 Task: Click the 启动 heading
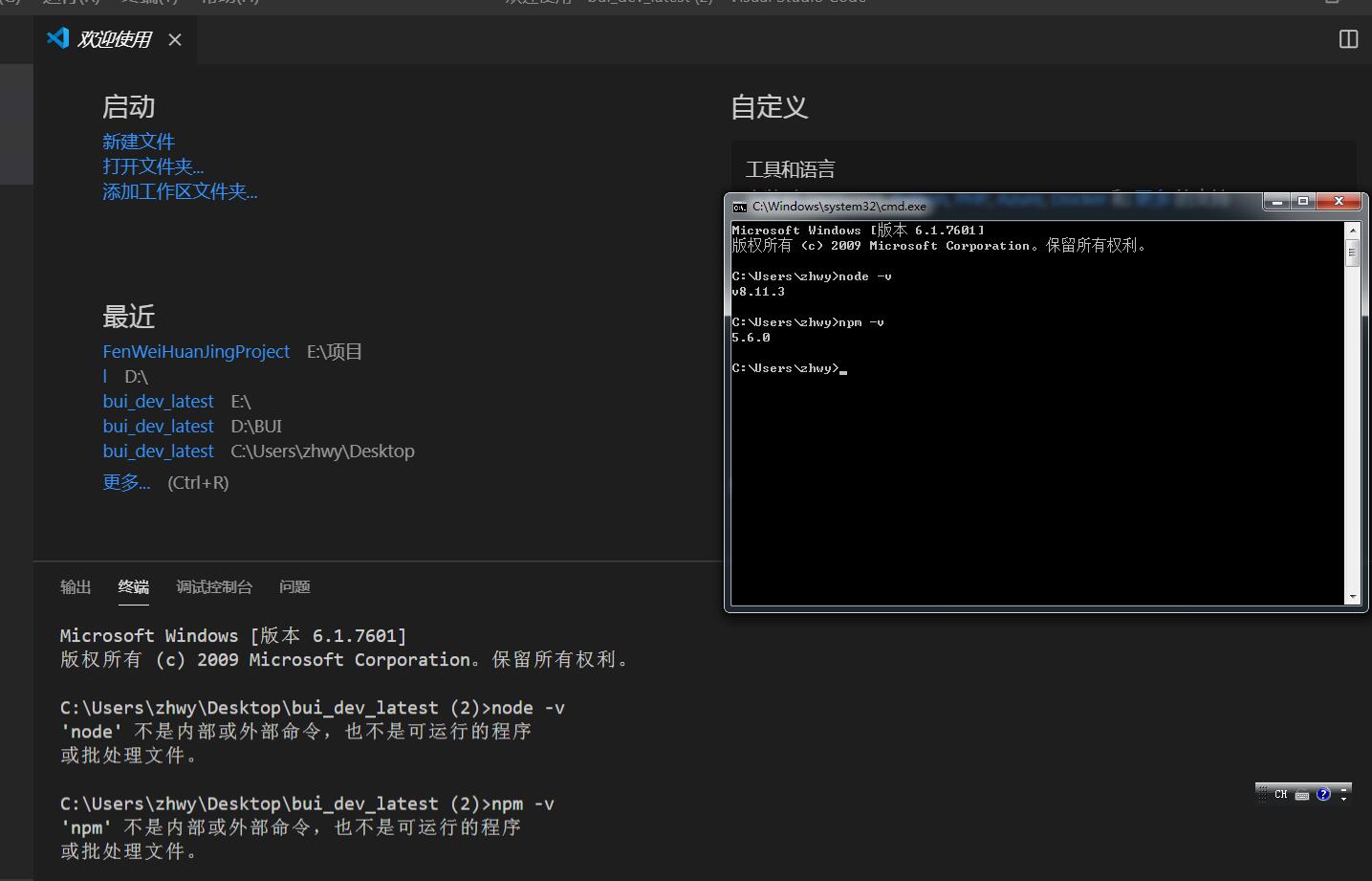pos(128,107)
